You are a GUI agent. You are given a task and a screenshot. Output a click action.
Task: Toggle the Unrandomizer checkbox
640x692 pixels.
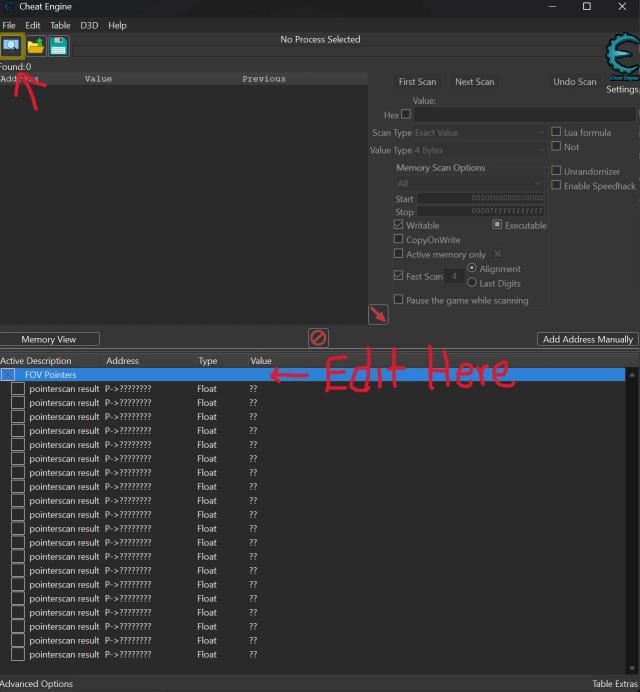[557, 171]
